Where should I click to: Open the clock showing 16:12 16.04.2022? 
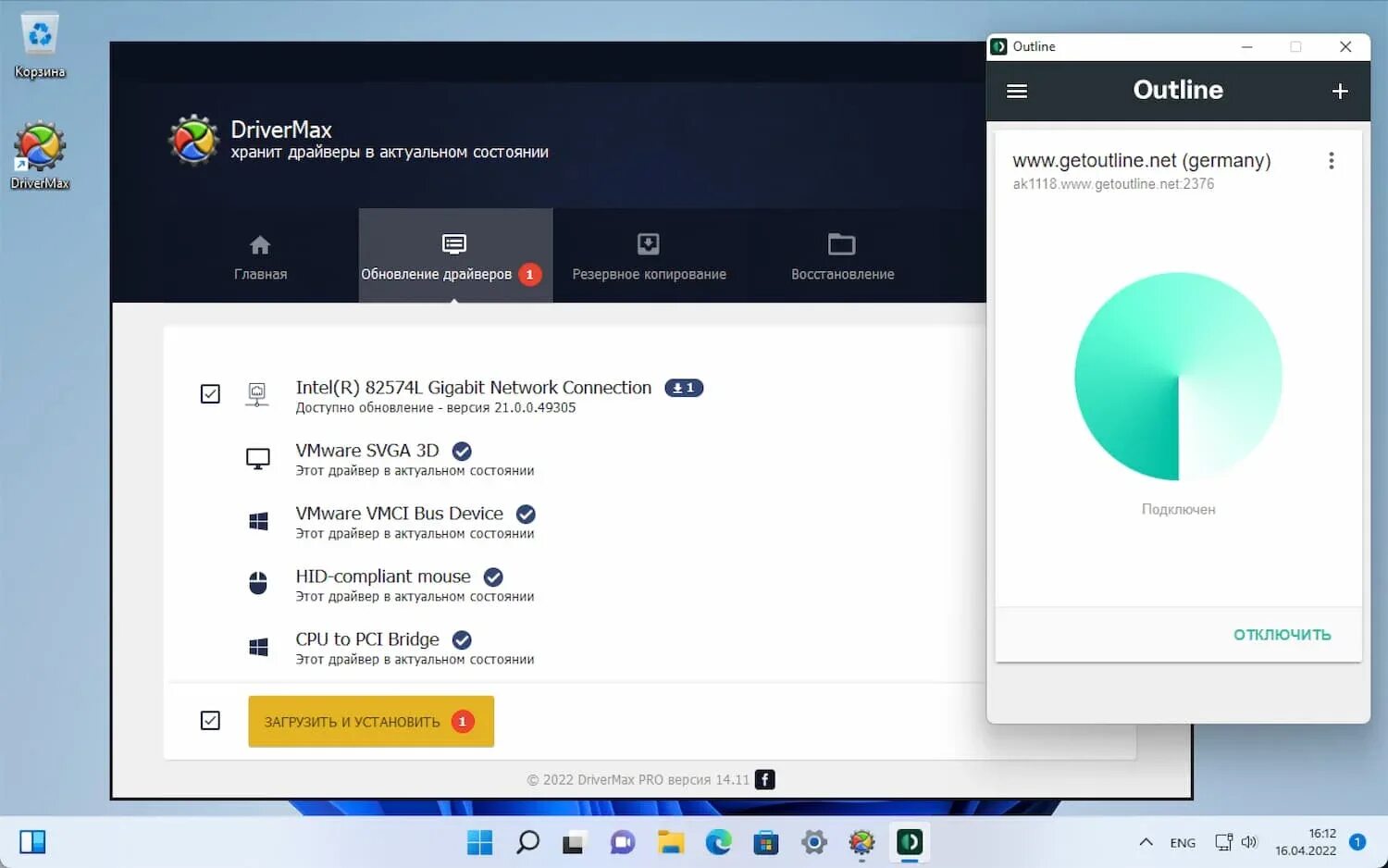pyautogui.click(x=1306, y=842)
